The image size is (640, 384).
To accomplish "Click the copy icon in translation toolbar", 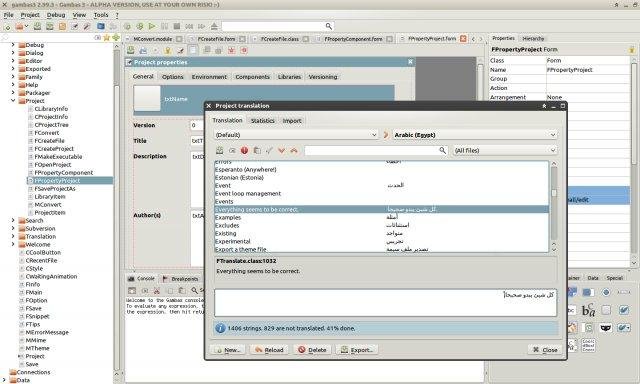I will click(x=257, y=150).
